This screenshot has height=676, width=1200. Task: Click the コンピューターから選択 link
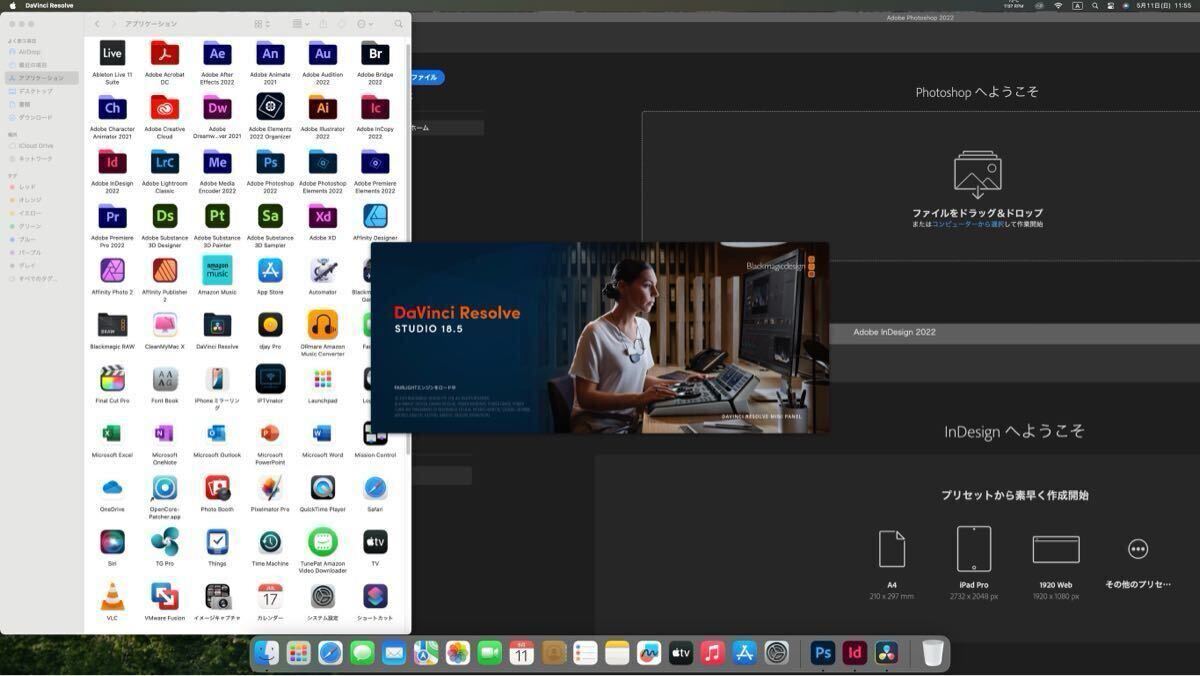point(967,225)
